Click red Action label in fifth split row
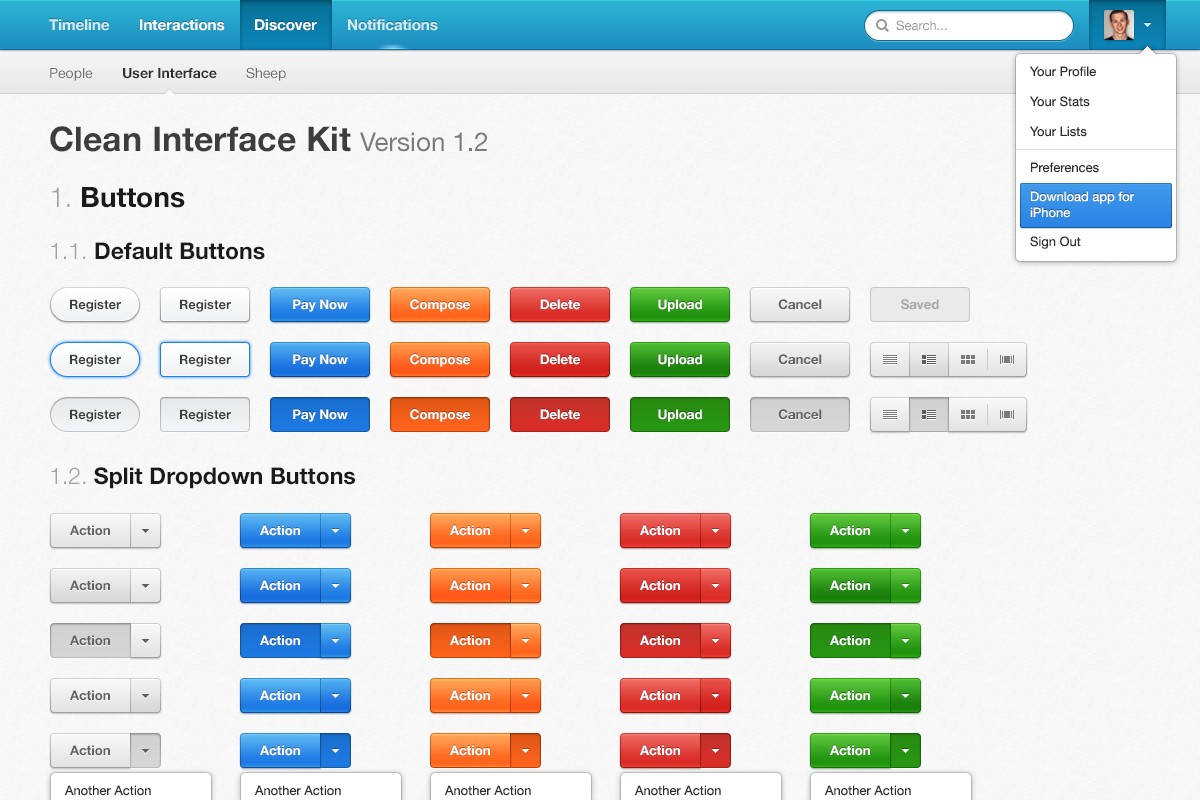This screenshot has width=1200, height=800. point(660,751)
